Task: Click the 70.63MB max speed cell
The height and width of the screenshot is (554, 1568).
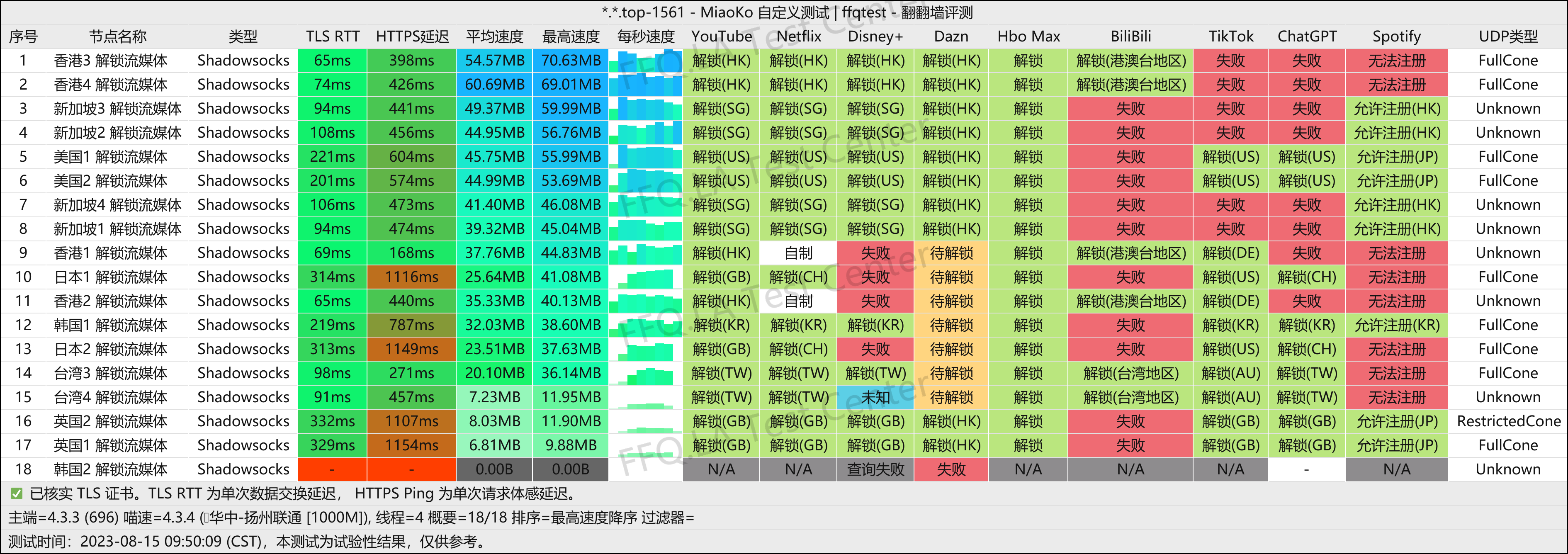Action: coord(571,61)
